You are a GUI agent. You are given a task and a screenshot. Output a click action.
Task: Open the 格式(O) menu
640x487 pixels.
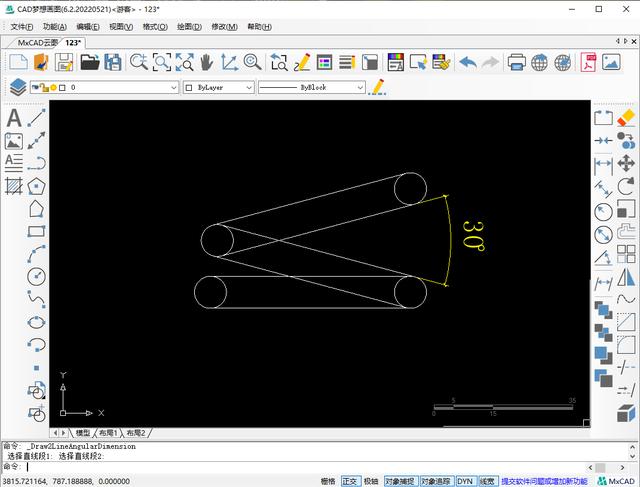[x=155, y=27]
